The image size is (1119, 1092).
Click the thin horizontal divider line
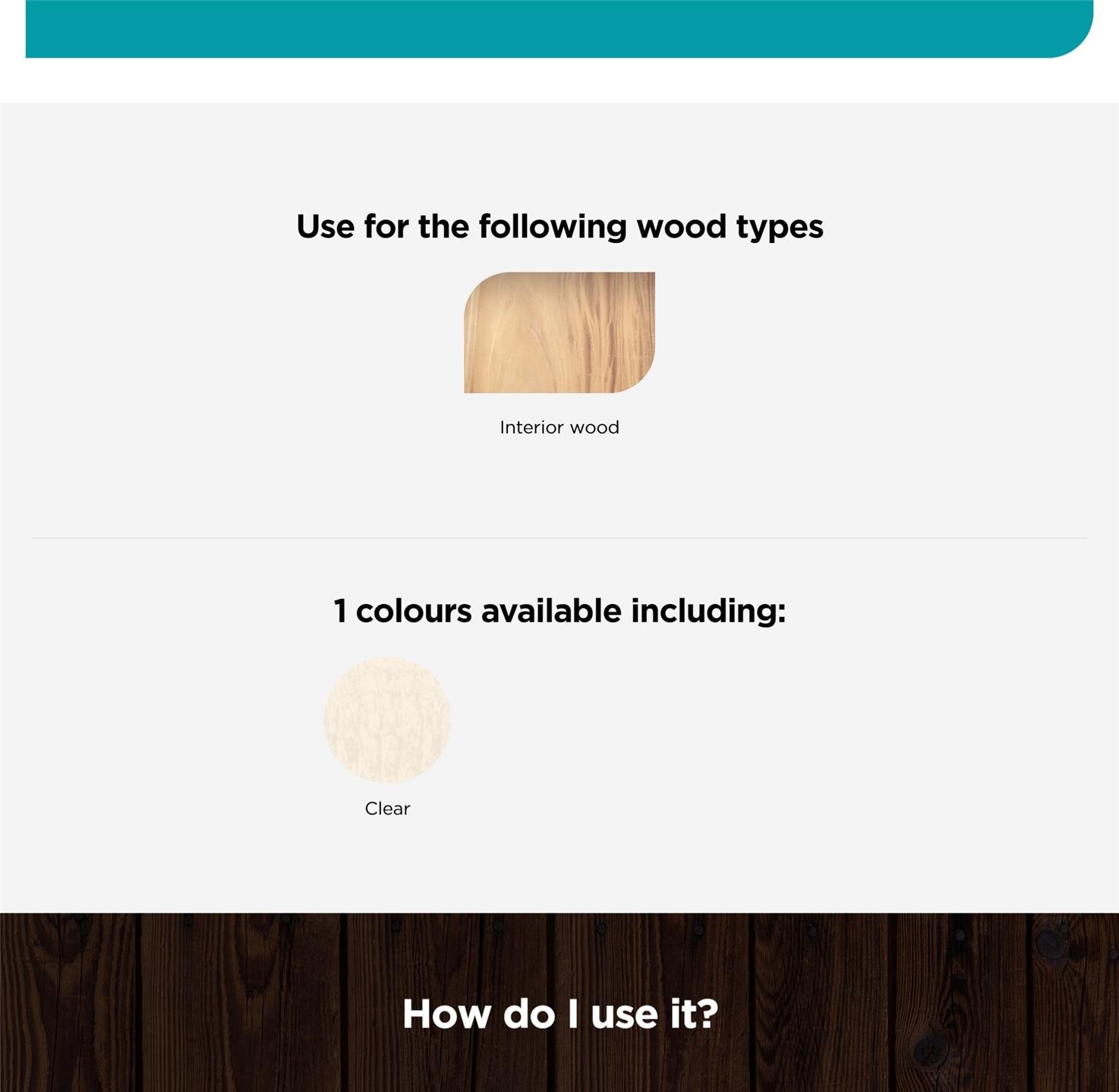(x=559, y=538)
